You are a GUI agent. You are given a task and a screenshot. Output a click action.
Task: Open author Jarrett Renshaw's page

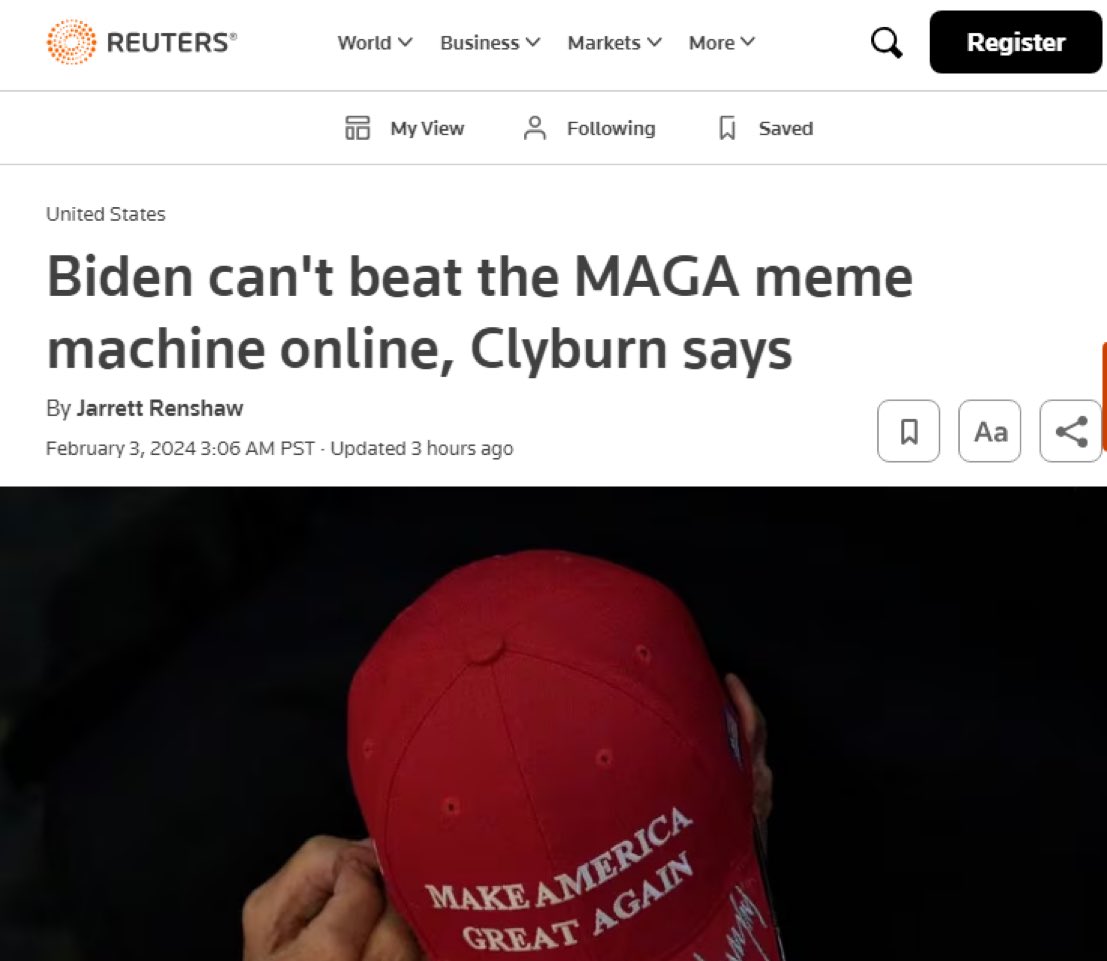(x=160, y=408)
